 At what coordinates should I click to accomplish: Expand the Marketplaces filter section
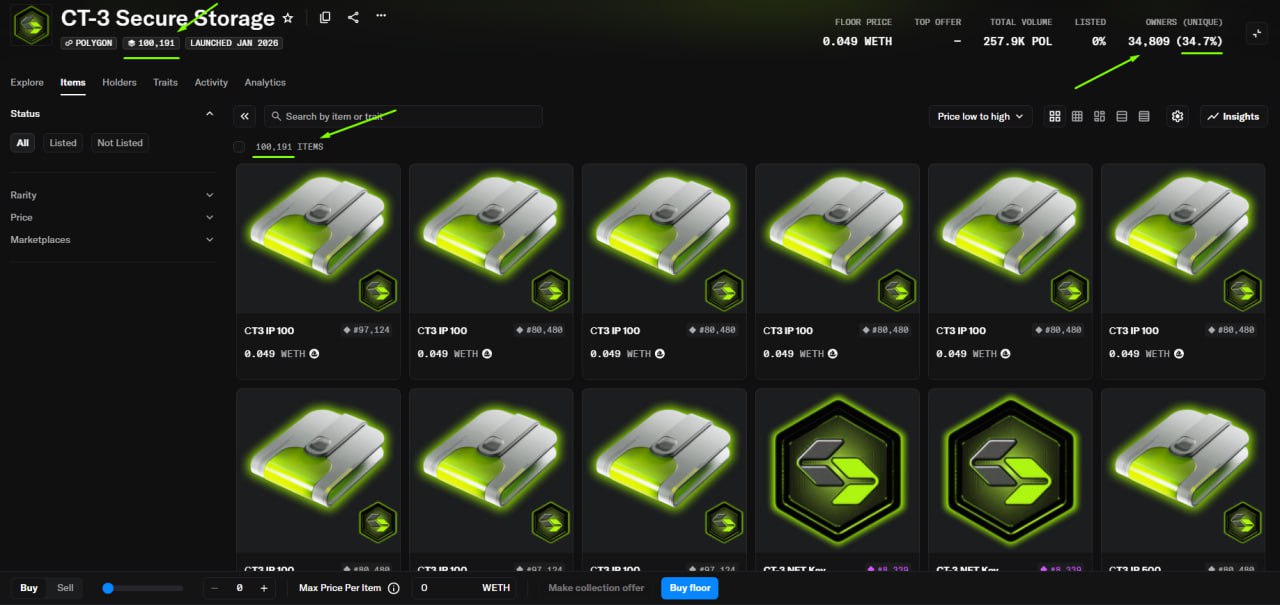click(112, 240)
